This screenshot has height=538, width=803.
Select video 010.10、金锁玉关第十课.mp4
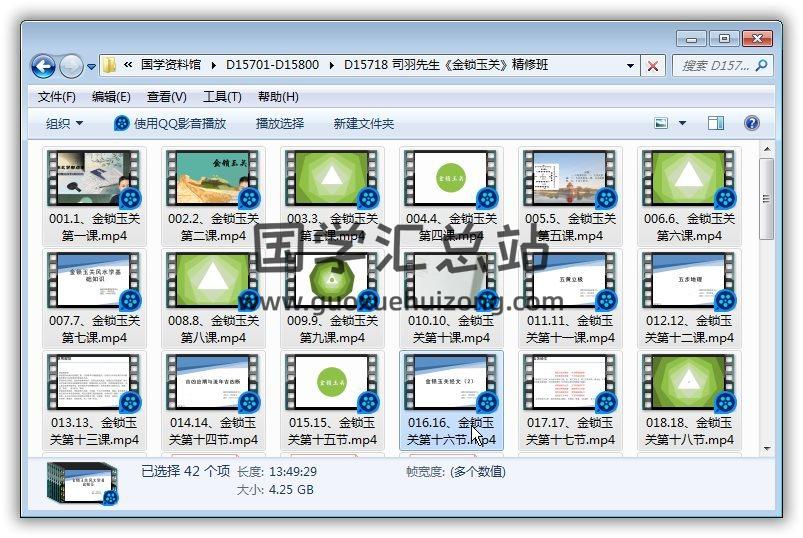[451, 298]
